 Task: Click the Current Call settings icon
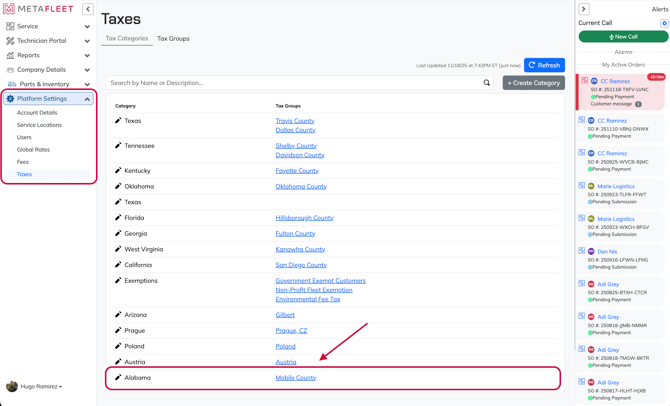(664, 23)
